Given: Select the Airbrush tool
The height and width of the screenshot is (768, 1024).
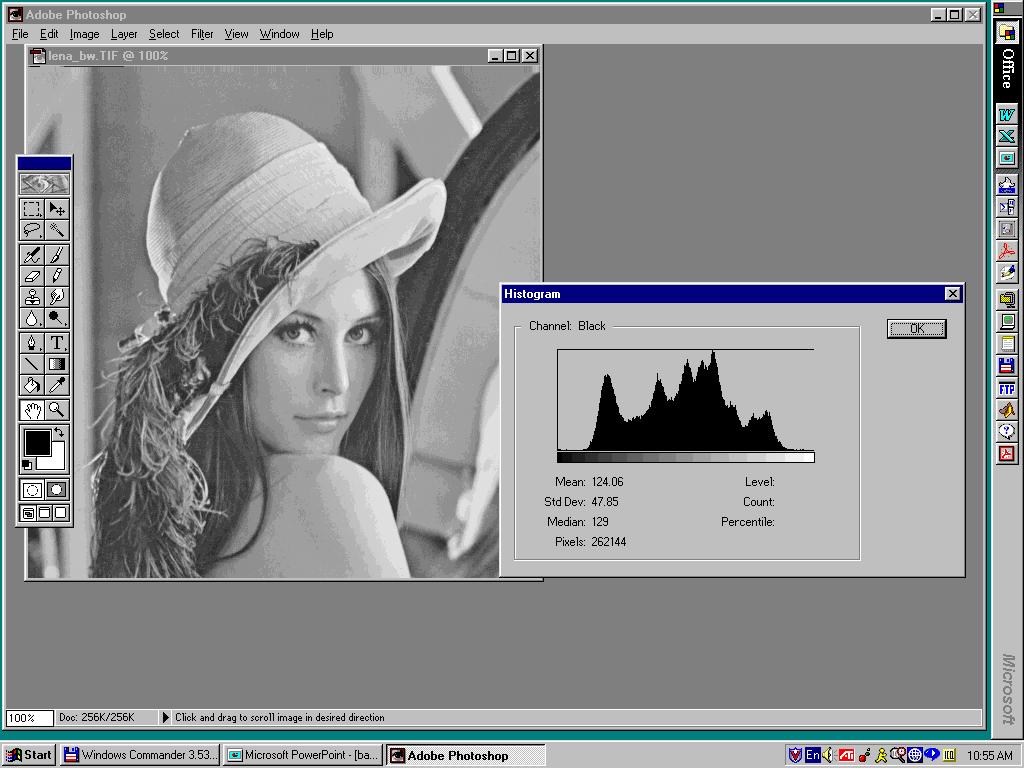Looking at the screenshot, I should coord(31,255).
